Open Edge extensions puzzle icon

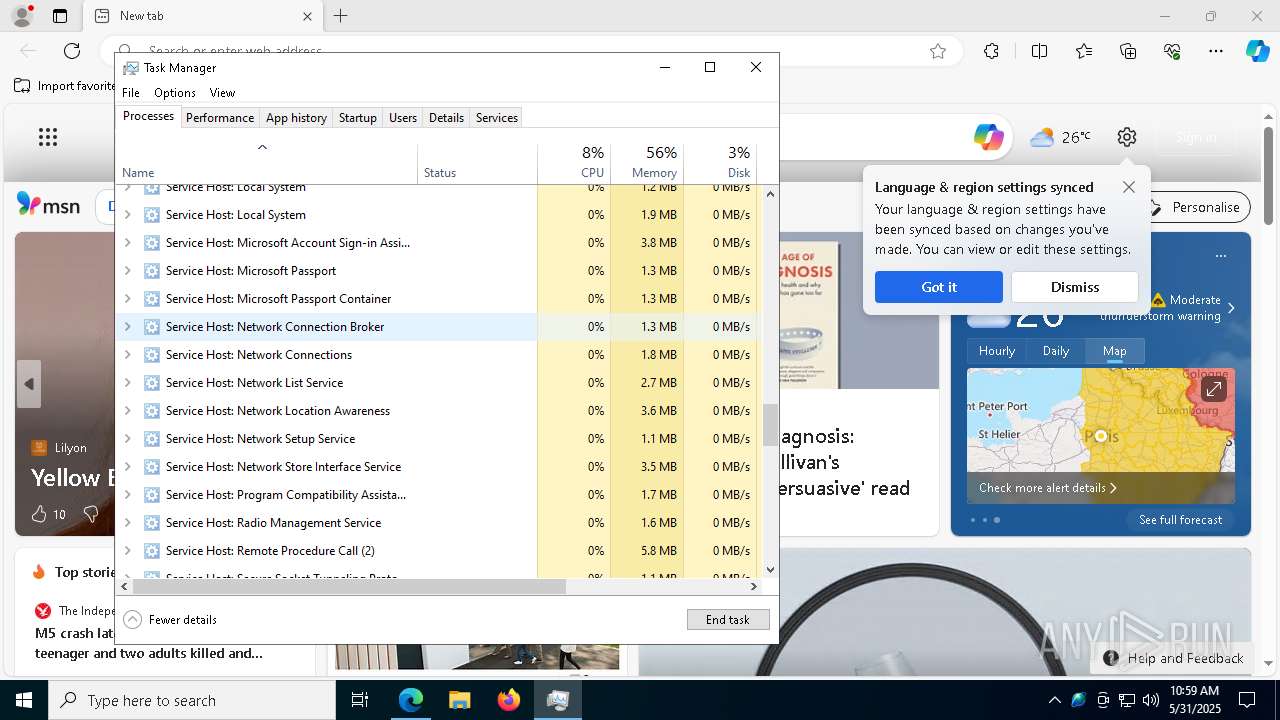(991, 51)
